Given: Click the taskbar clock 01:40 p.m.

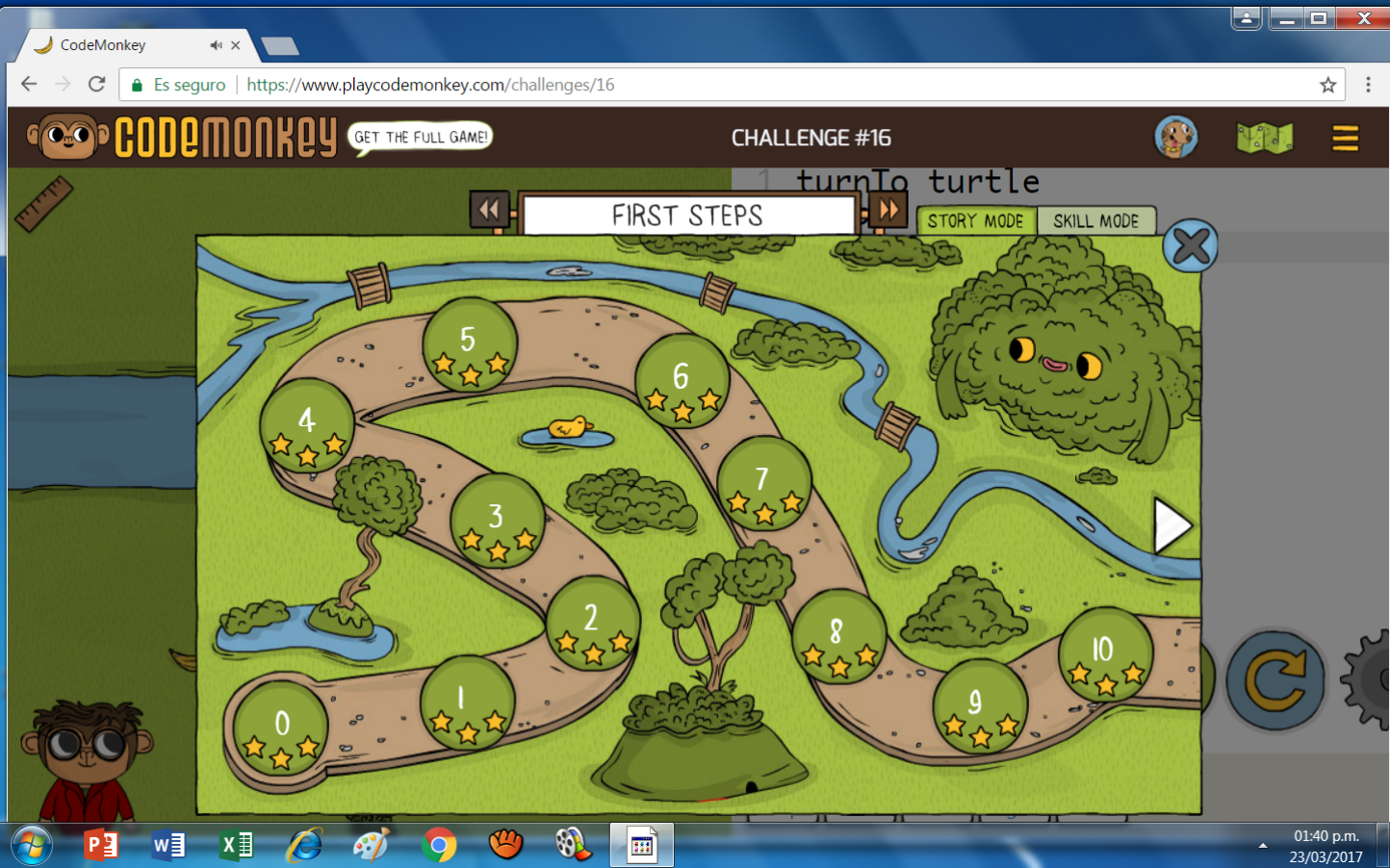Looking at the screenshot, I should point(1326,836).
